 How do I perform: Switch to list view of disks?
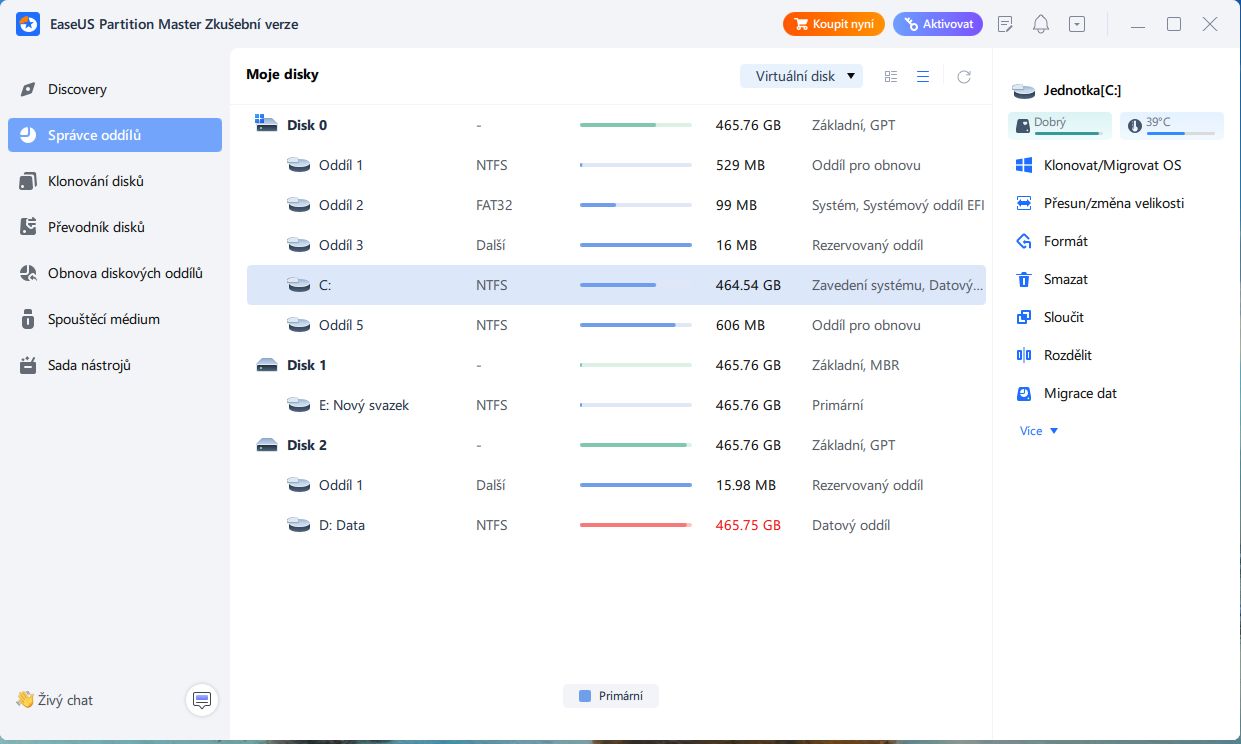coord(922,75)
